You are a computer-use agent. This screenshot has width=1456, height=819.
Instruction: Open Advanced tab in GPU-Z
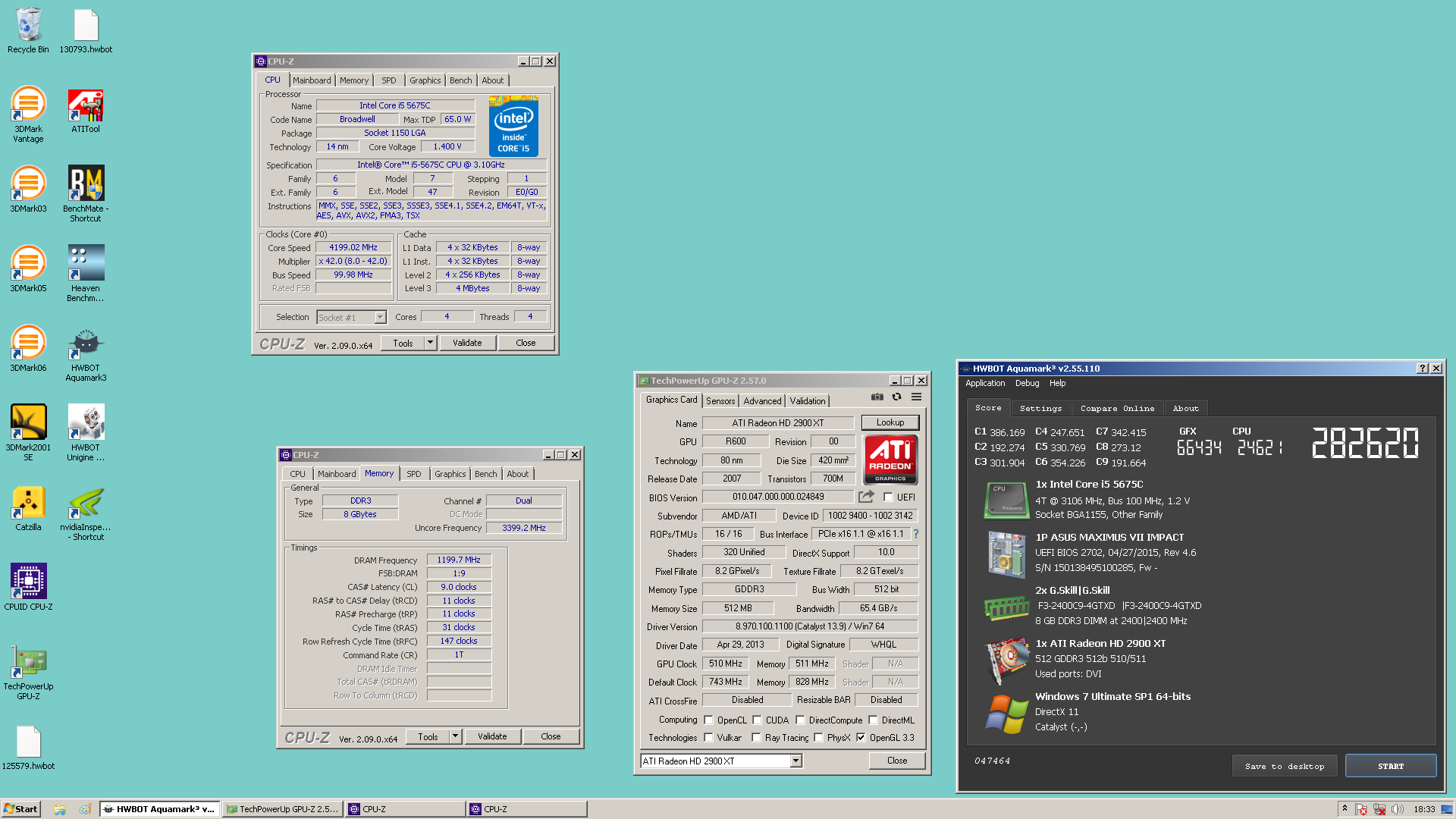[x=762, y=401]
